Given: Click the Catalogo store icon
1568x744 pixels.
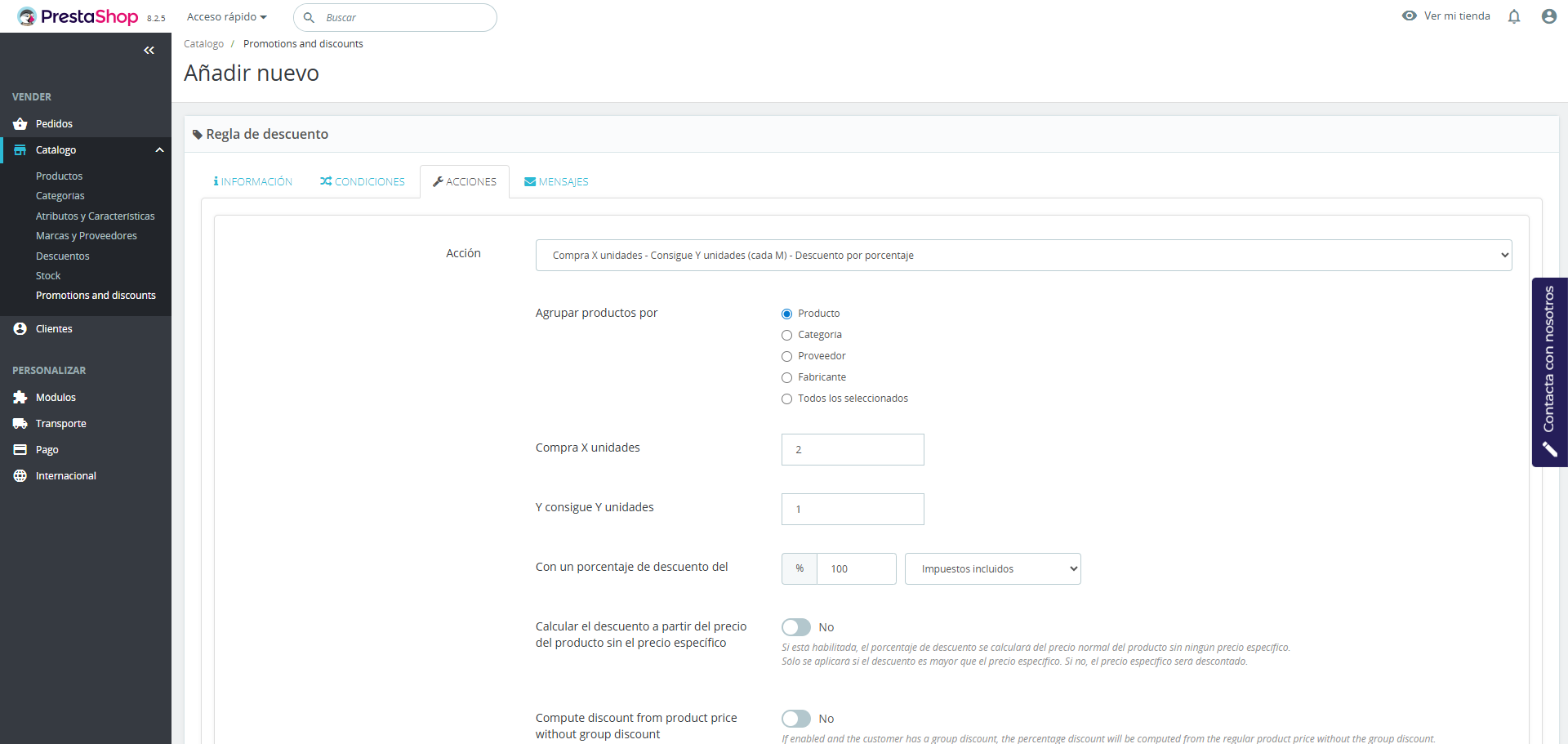Looking at the screenshot, I should (20, 150).
